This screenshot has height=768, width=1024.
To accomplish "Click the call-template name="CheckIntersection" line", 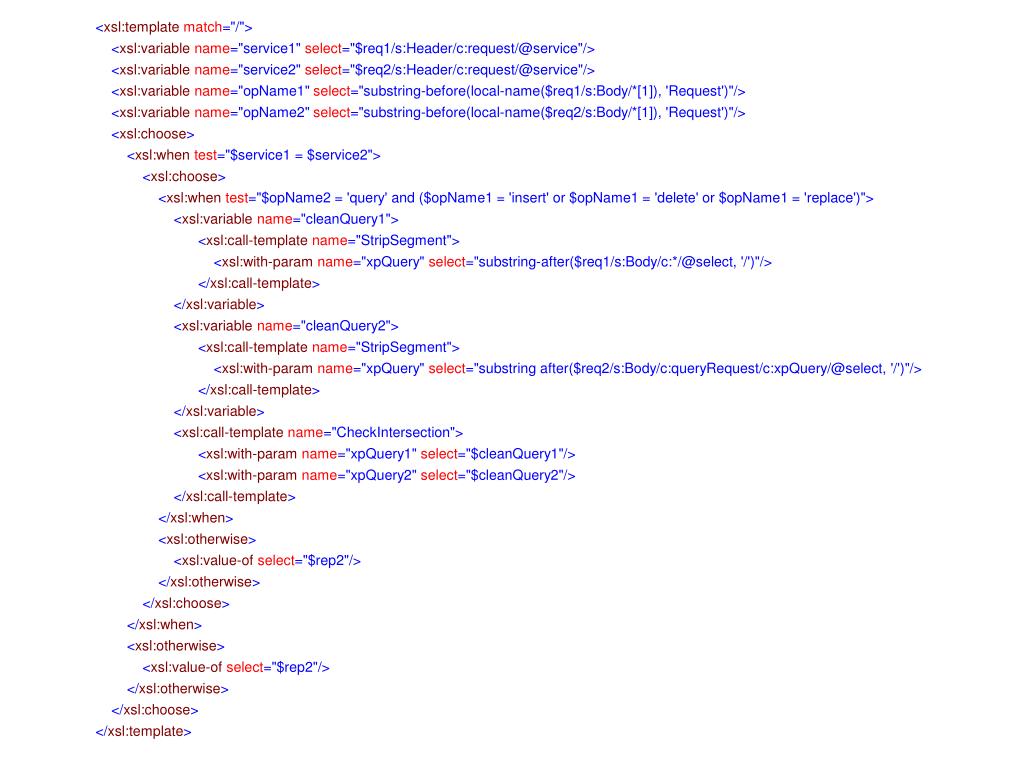I will coord(318,432).
